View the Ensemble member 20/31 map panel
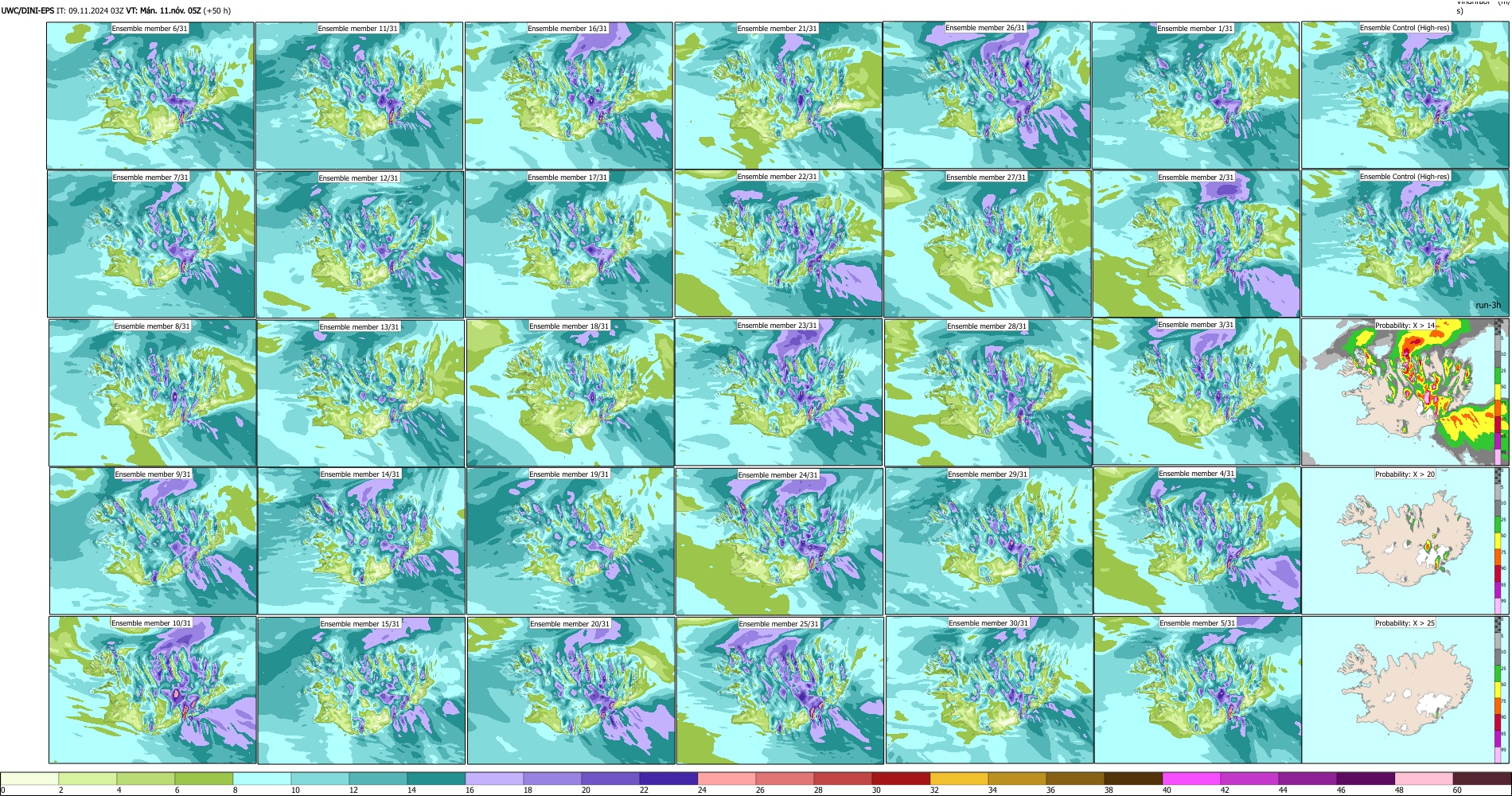This screenshot has height=796, width=1512. point(571,691)
